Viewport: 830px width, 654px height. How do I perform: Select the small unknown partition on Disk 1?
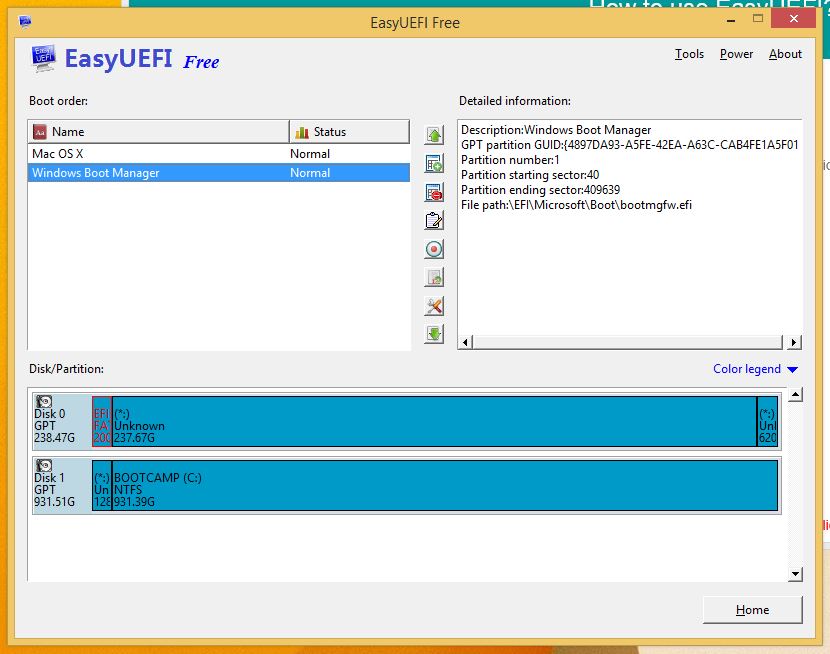(x=102, y=486)
